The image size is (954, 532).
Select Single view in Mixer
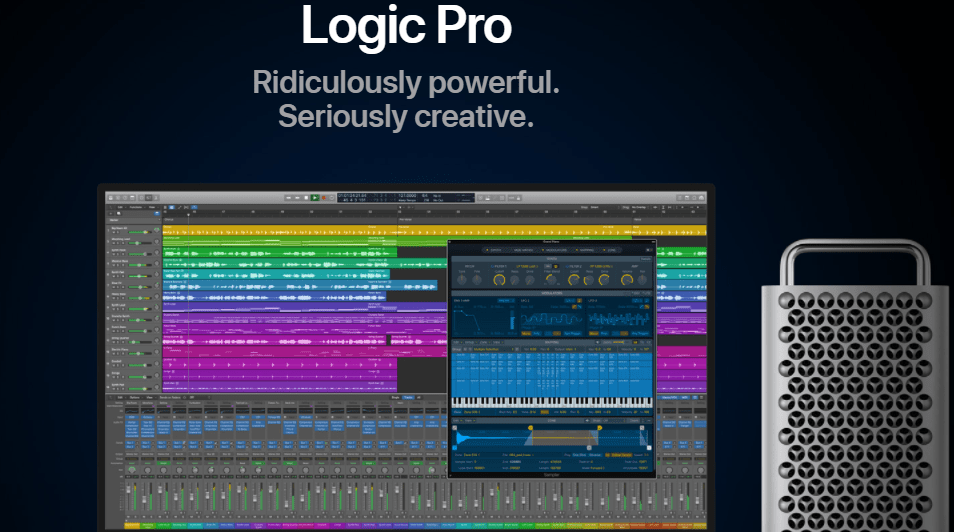tap(395, 397)
